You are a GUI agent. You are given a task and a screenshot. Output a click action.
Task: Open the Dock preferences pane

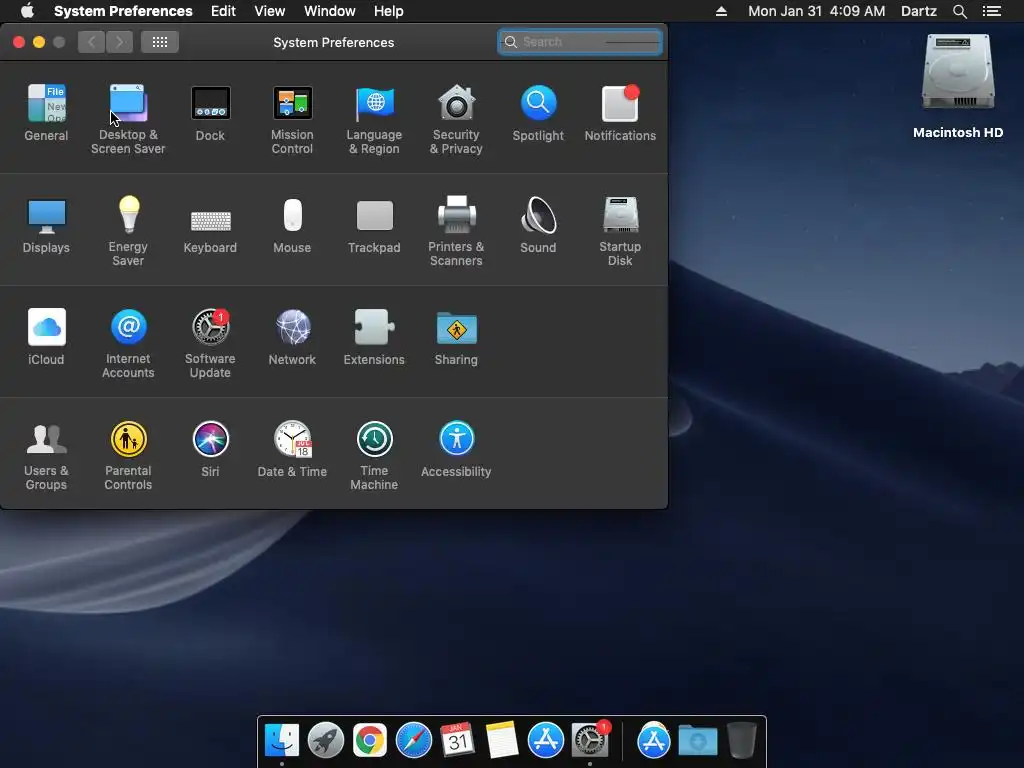click(210, 112)
